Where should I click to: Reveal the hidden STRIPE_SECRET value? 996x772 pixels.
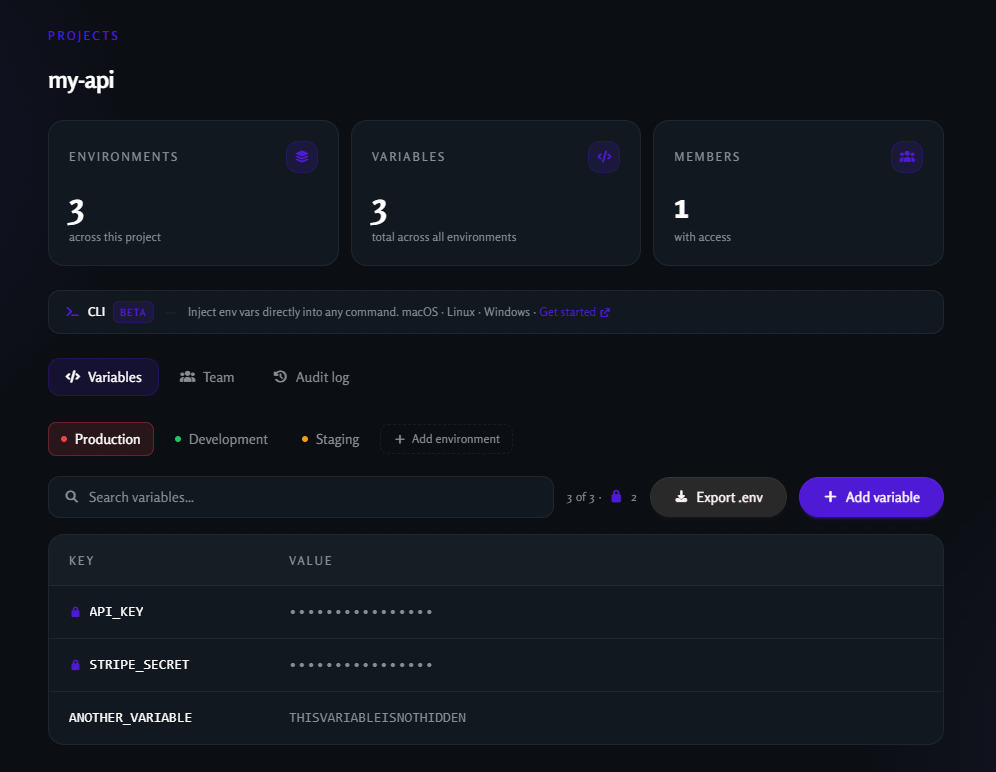tap(361, 664)
